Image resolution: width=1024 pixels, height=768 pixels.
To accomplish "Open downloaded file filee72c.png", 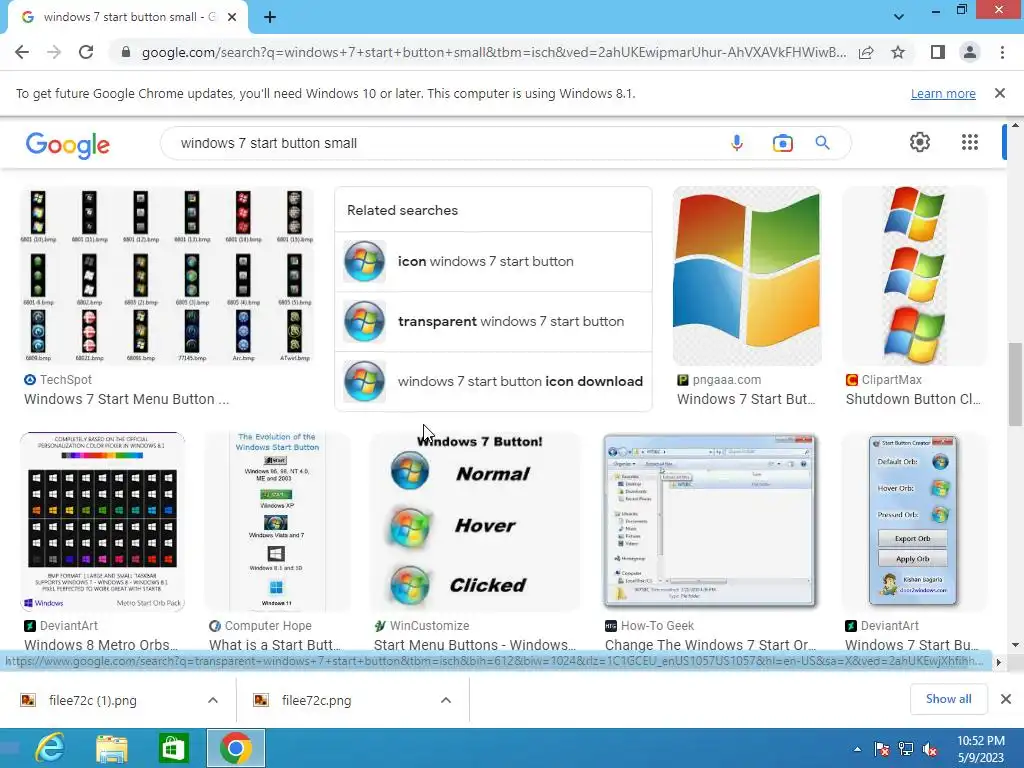I will [x=317, y=701].
